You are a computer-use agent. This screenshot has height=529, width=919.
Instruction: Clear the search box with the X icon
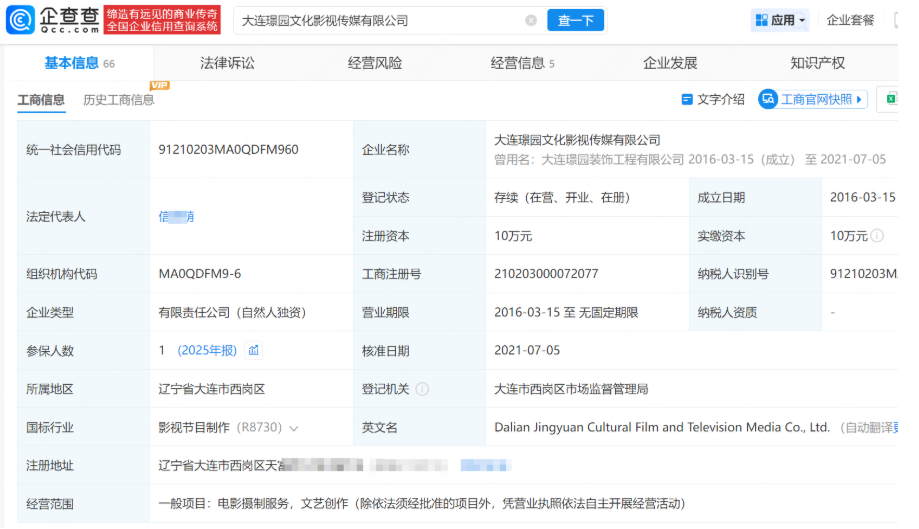(x=531, y=21)
